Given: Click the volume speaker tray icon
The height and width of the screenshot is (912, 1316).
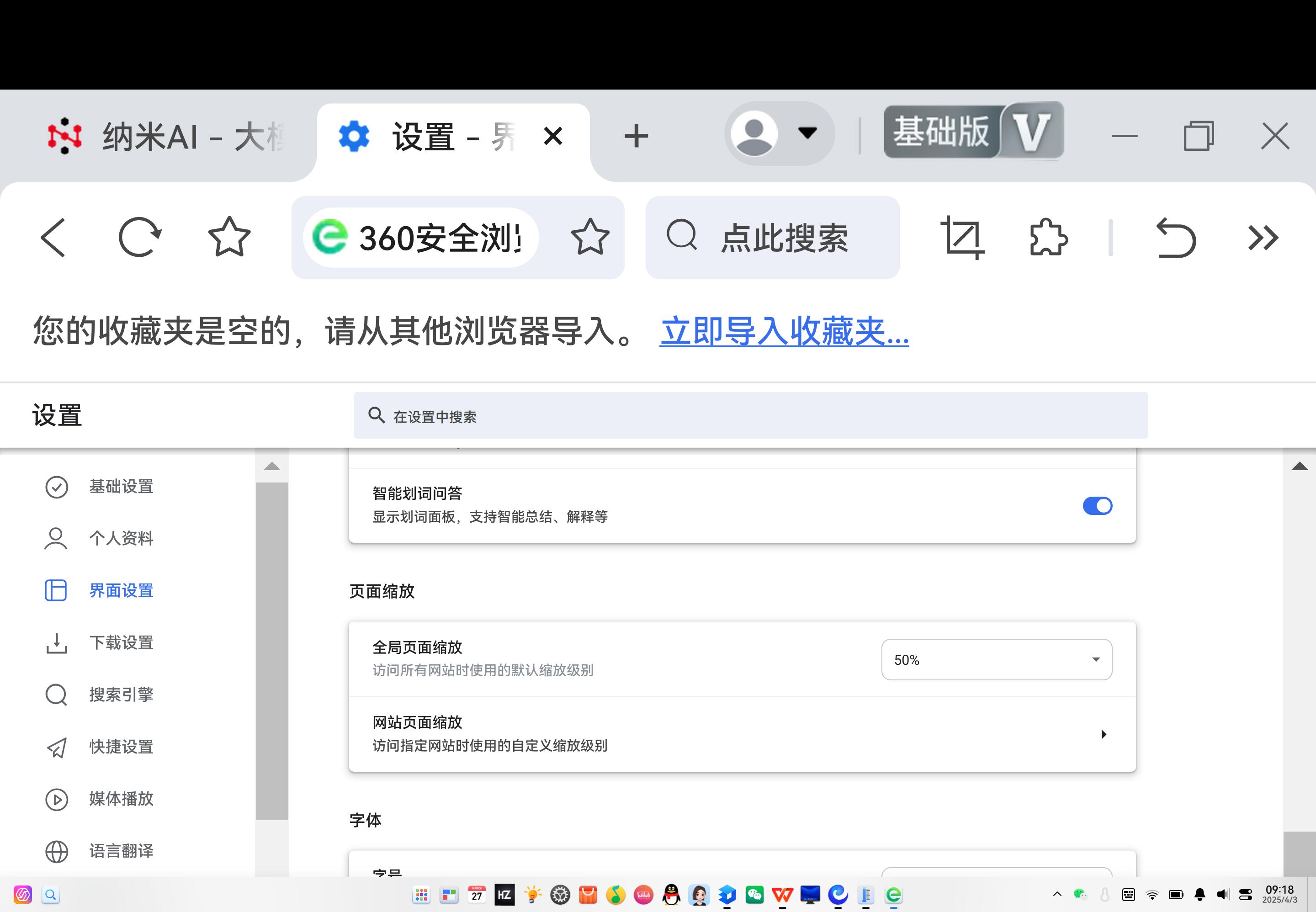Looking at the screenshot, I should click(1222, 895).
